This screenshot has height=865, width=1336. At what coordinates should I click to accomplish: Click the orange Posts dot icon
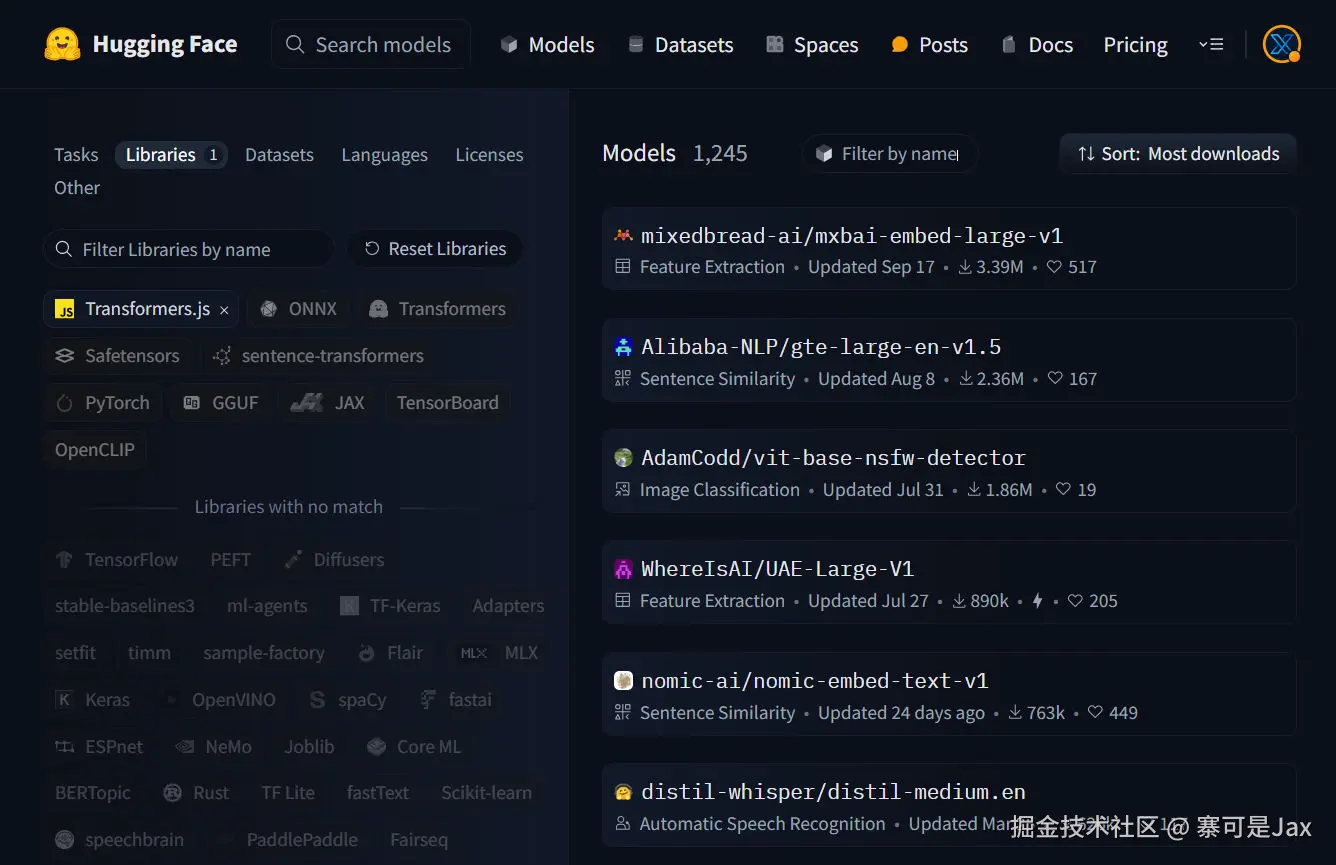(x=899, y=44)
